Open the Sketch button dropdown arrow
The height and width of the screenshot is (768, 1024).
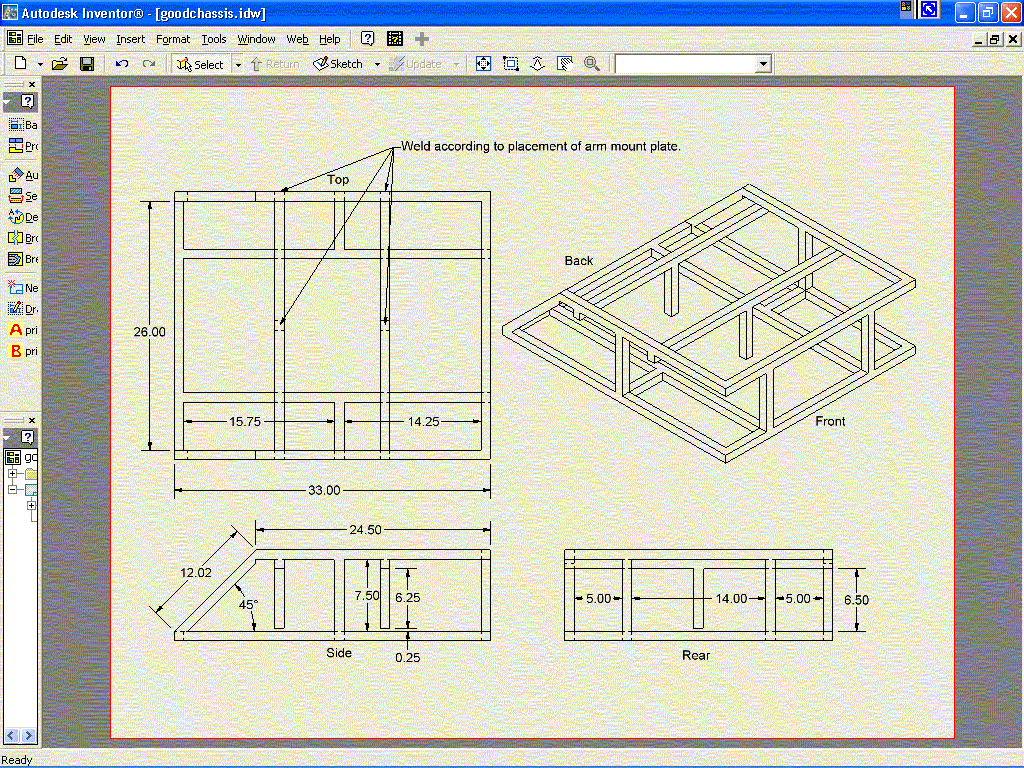(377, 64)
